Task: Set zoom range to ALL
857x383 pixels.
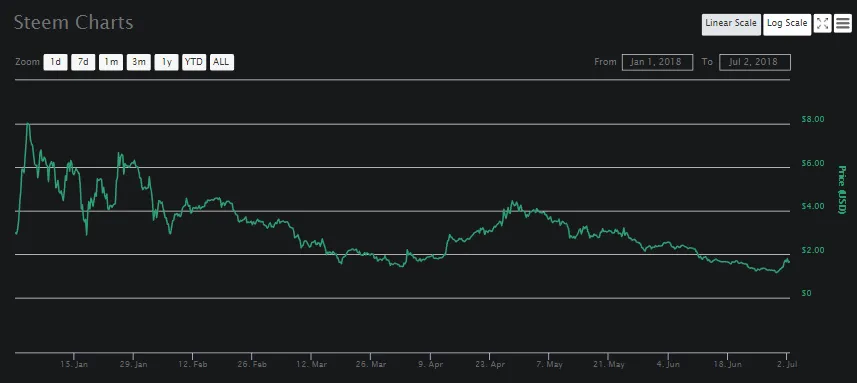Action: 221,62
